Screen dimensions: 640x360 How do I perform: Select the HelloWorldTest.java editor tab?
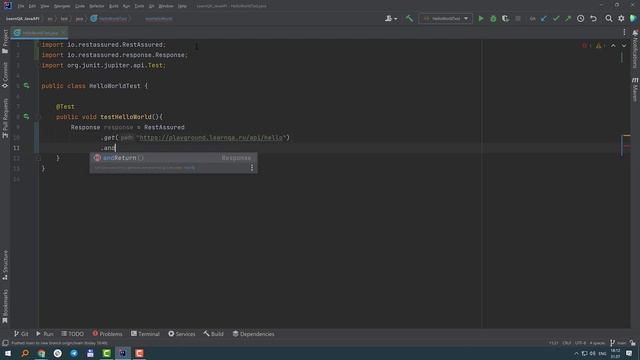40,33
